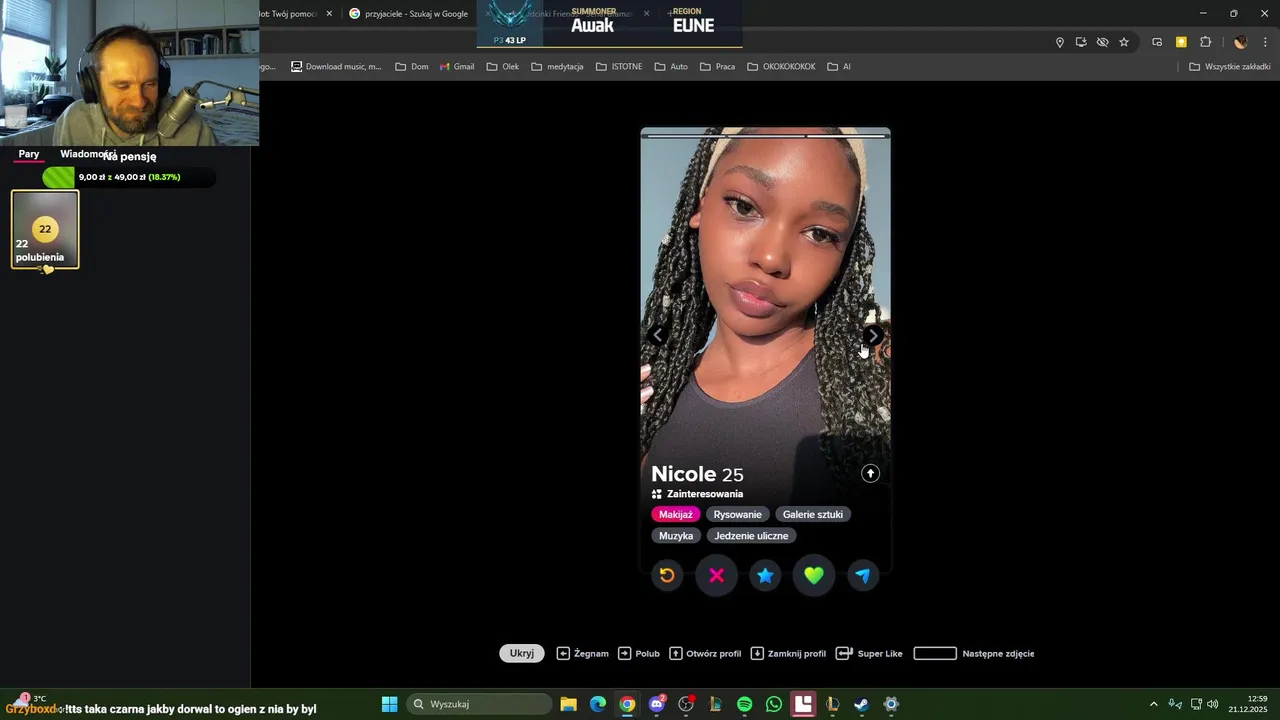Open Steam from taskbar

pos(861,704)
